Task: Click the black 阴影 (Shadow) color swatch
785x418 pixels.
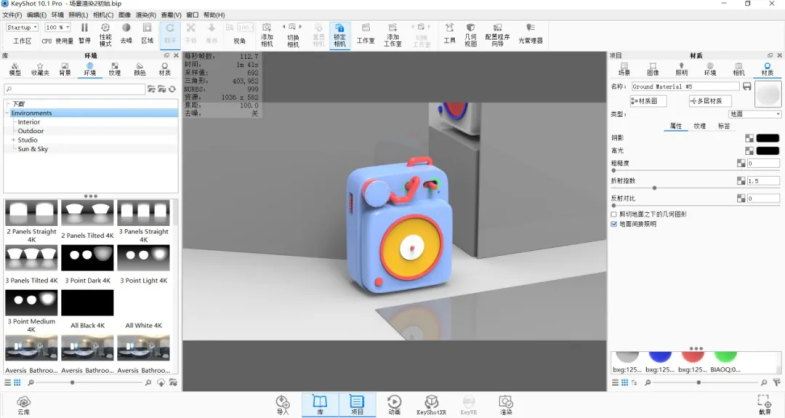Action: (767, 137)
